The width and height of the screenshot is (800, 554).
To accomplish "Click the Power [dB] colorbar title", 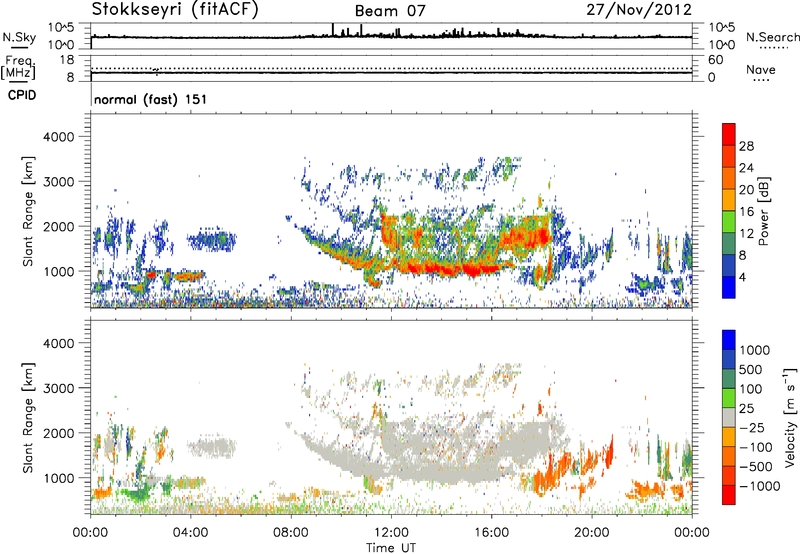I will pyautogui.click(x=763, y=211).
